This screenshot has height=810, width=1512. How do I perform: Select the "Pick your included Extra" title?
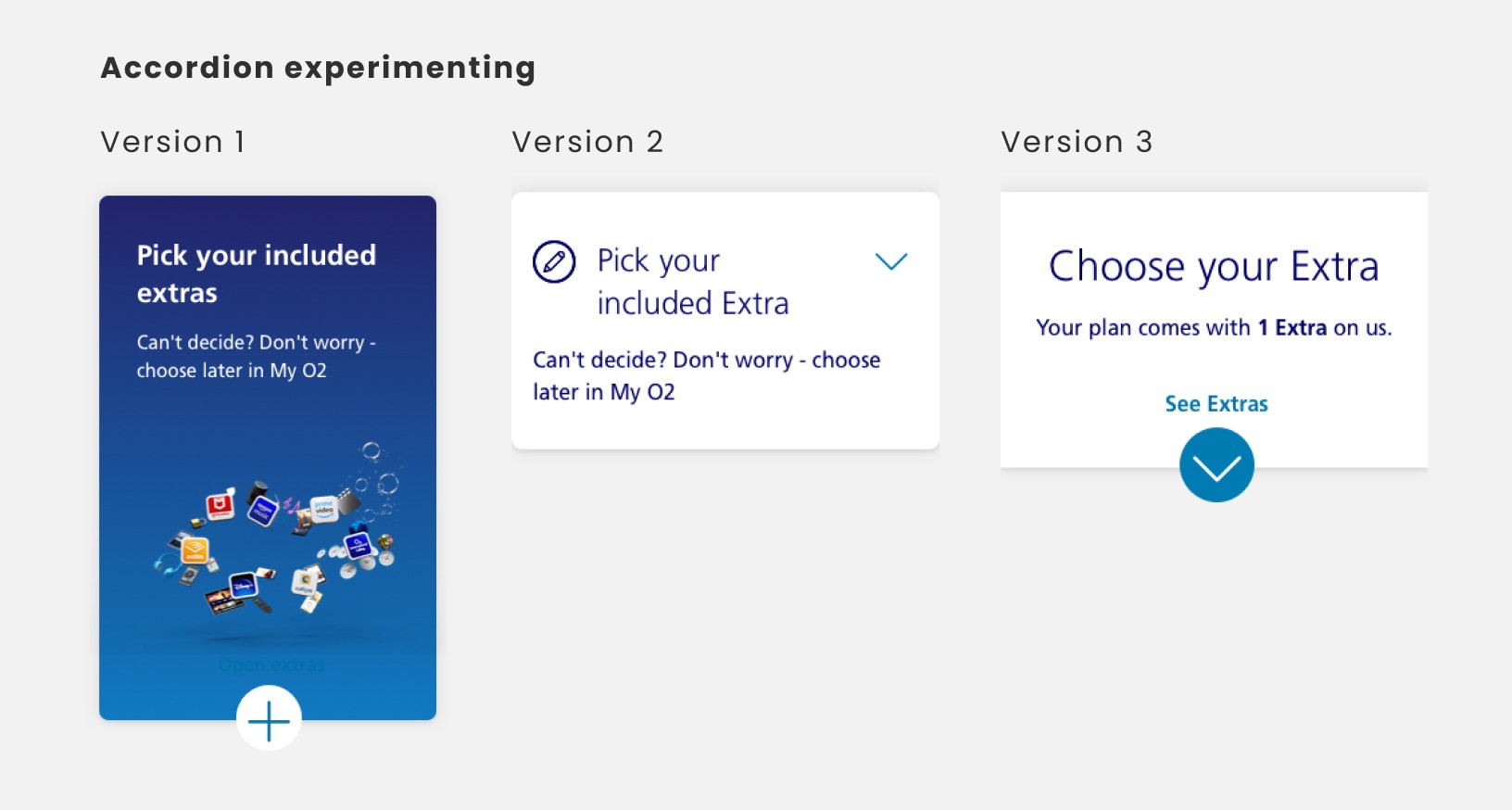[692, 282]
